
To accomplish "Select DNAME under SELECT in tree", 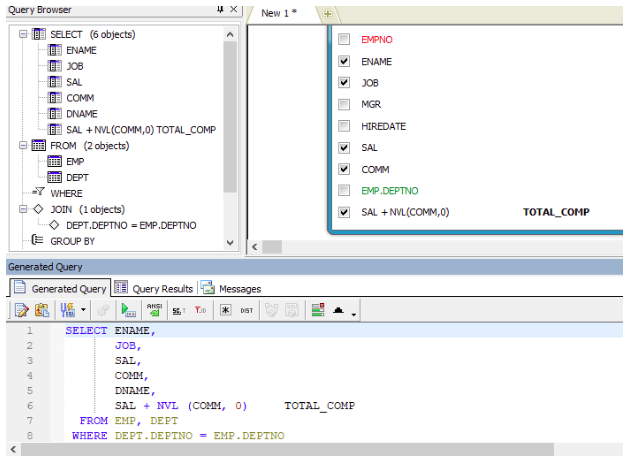I will 82,114.
